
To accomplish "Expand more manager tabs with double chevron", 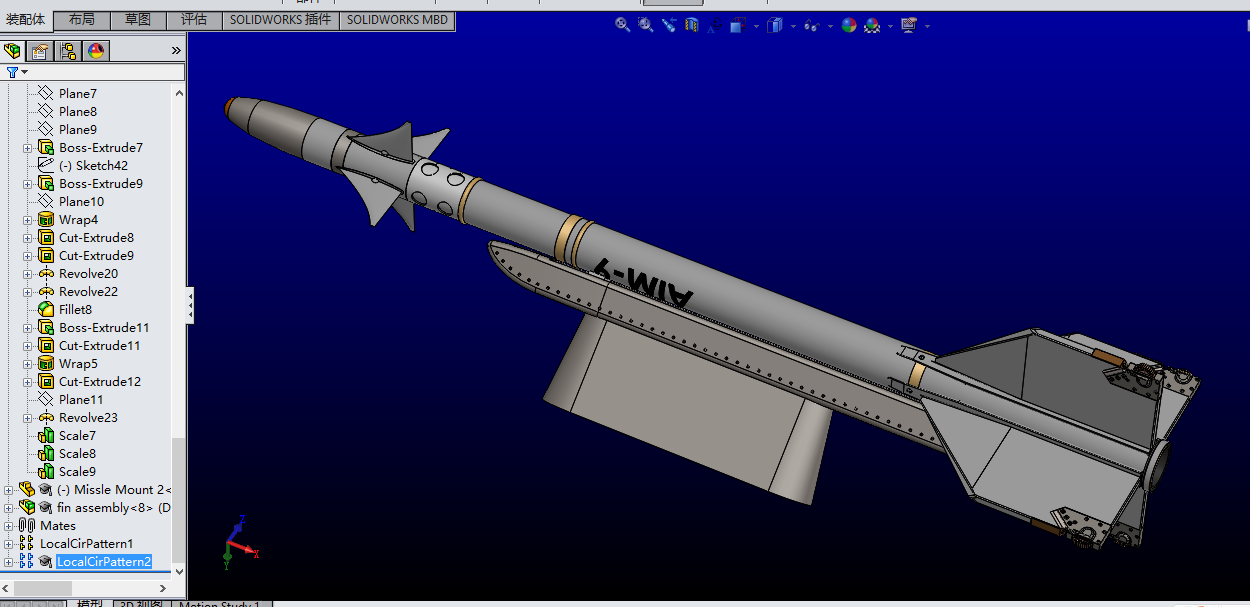I will (x=176, y=50).
